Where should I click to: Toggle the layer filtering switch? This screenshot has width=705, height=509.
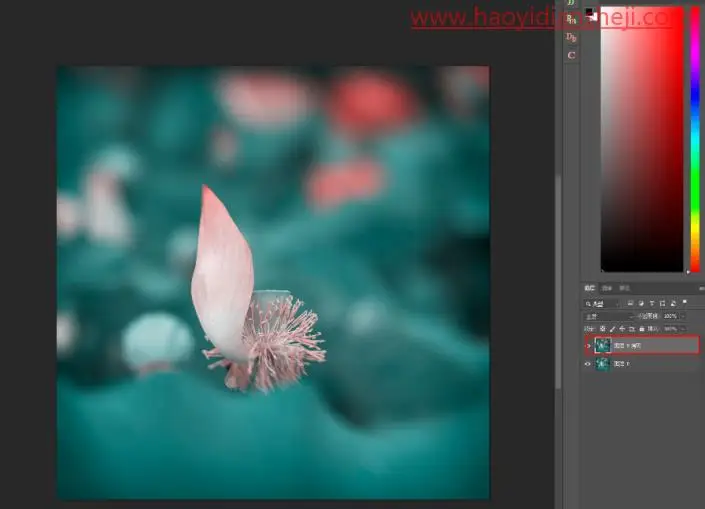pos(684,301)
